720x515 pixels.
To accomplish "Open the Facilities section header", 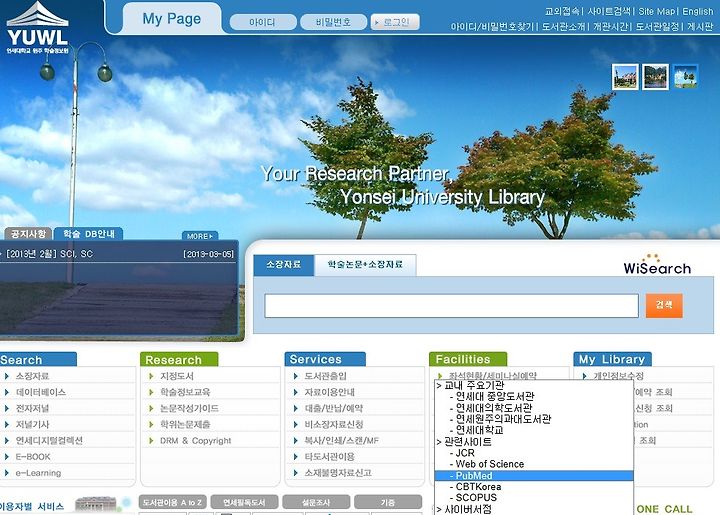I will 468,359.
